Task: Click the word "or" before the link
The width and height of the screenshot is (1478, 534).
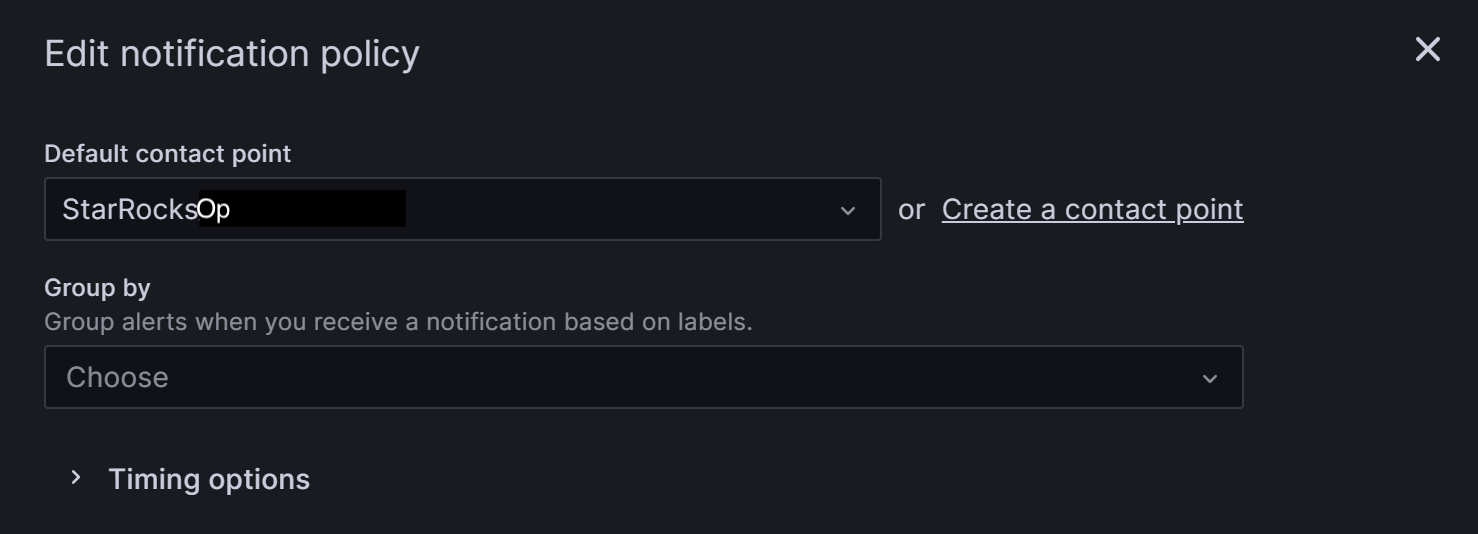Action: (x=911, y=209)
